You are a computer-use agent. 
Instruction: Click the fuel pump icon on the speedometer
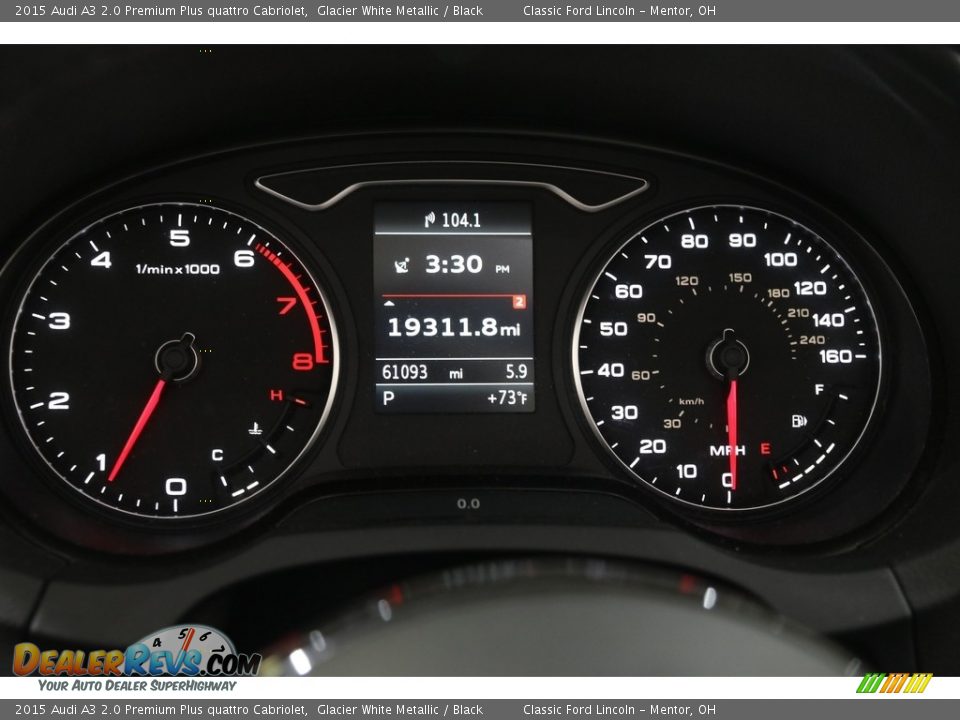pyautogui.click(x=799, y=421)
